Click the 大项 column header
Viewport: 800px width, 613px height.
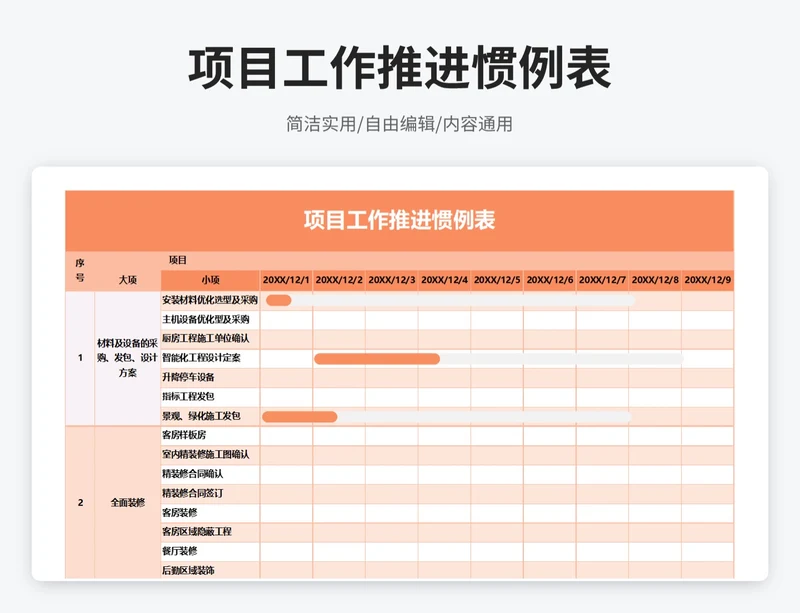click(128, 280)
